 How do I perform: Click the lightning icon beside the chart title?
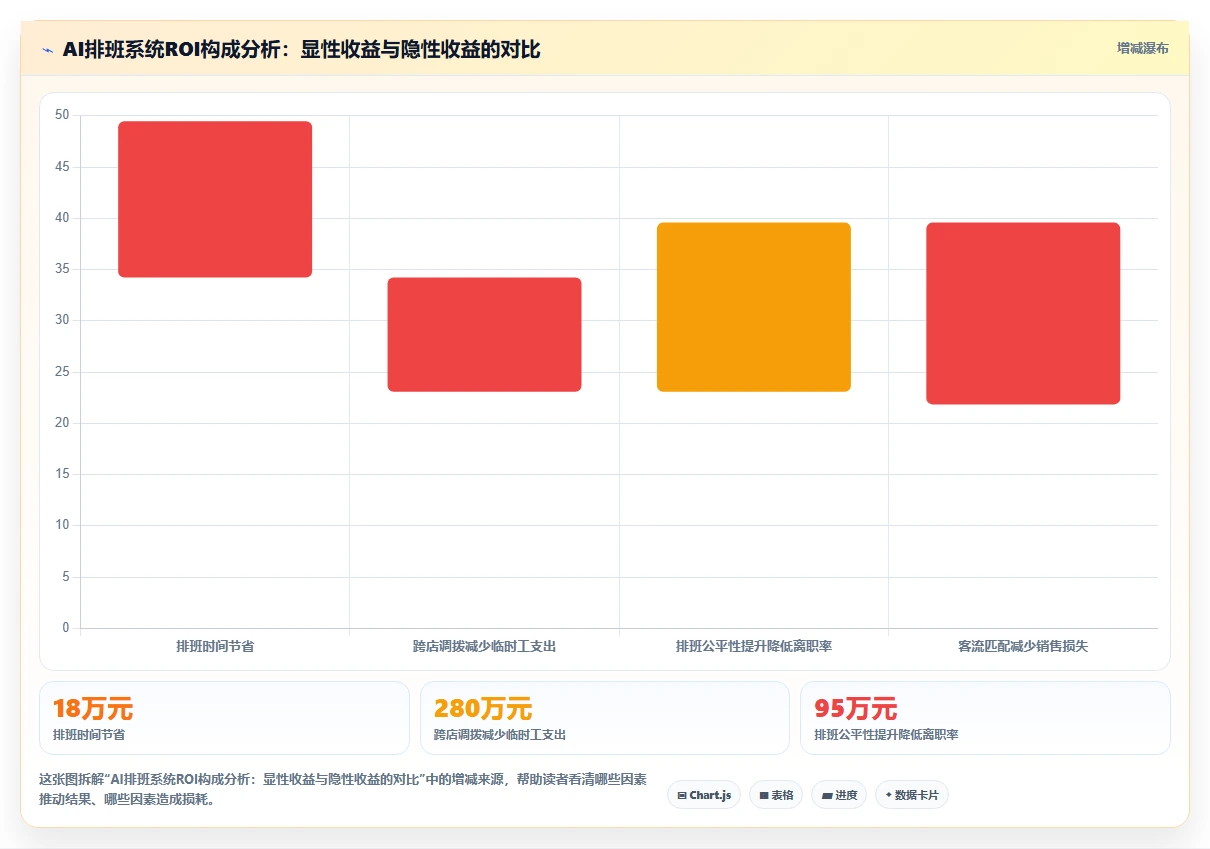click(x=47, y=50)
